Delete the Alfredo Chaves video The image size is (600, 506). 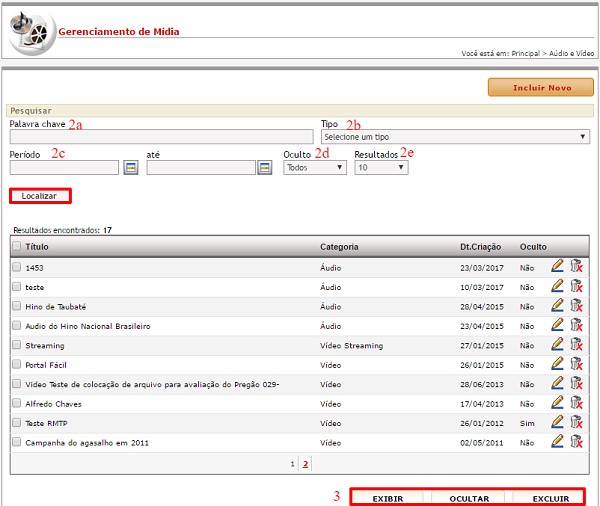576,402
